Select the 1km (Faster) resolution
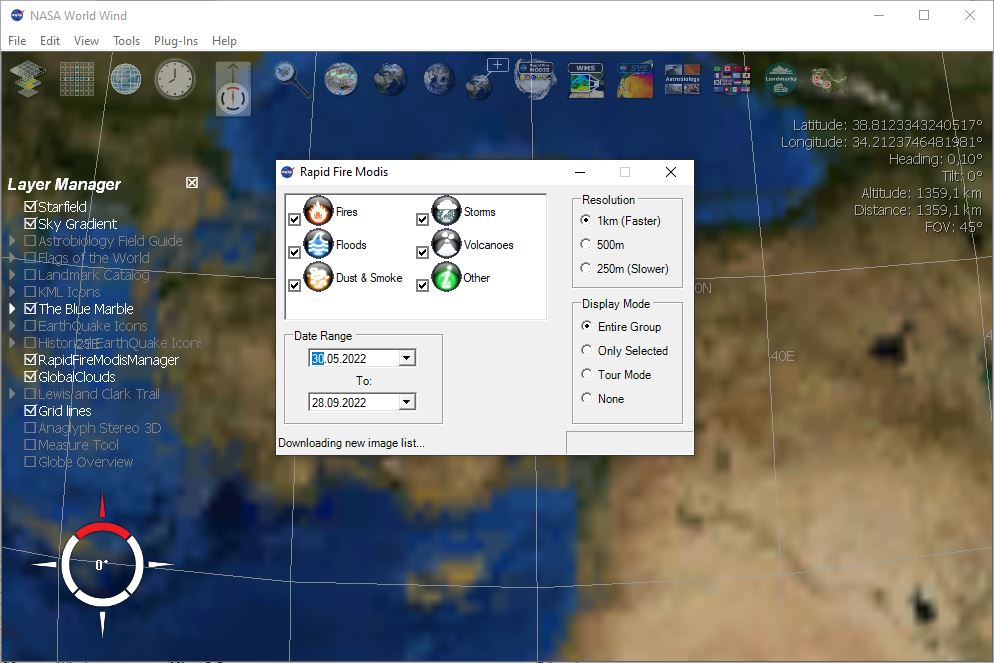 (x=586, y=220)
